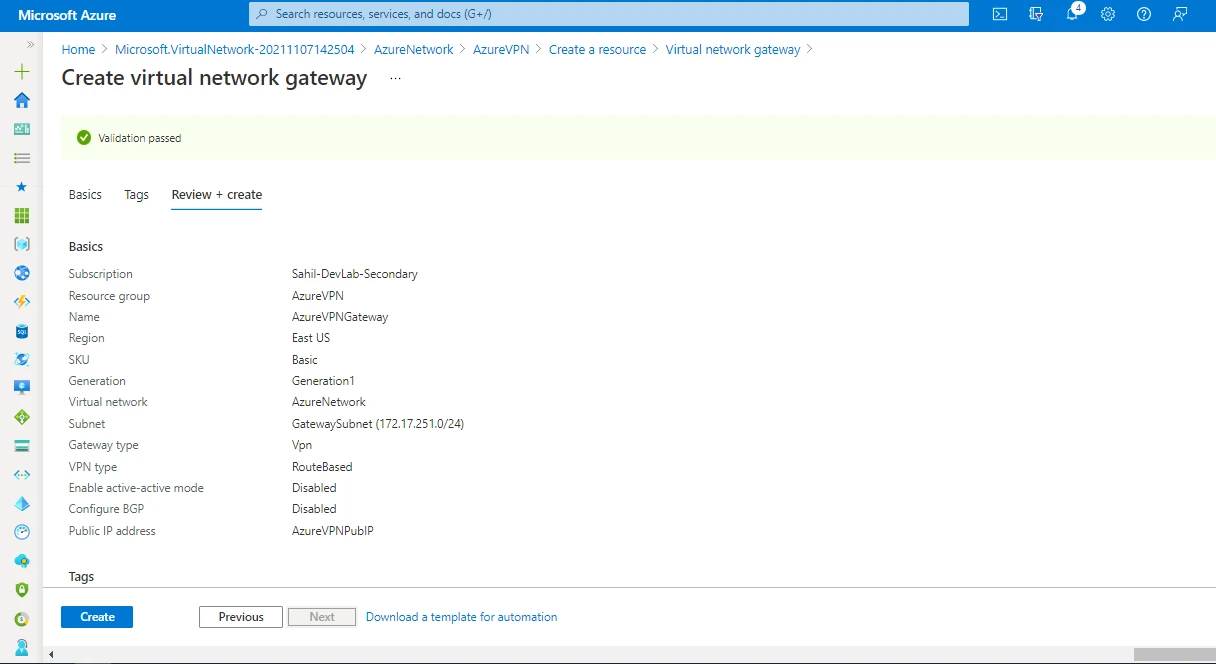Viewport: 1216px width, 664px height.
Task: Open SQL databases from the sidebar
Action: coord(22,330)
